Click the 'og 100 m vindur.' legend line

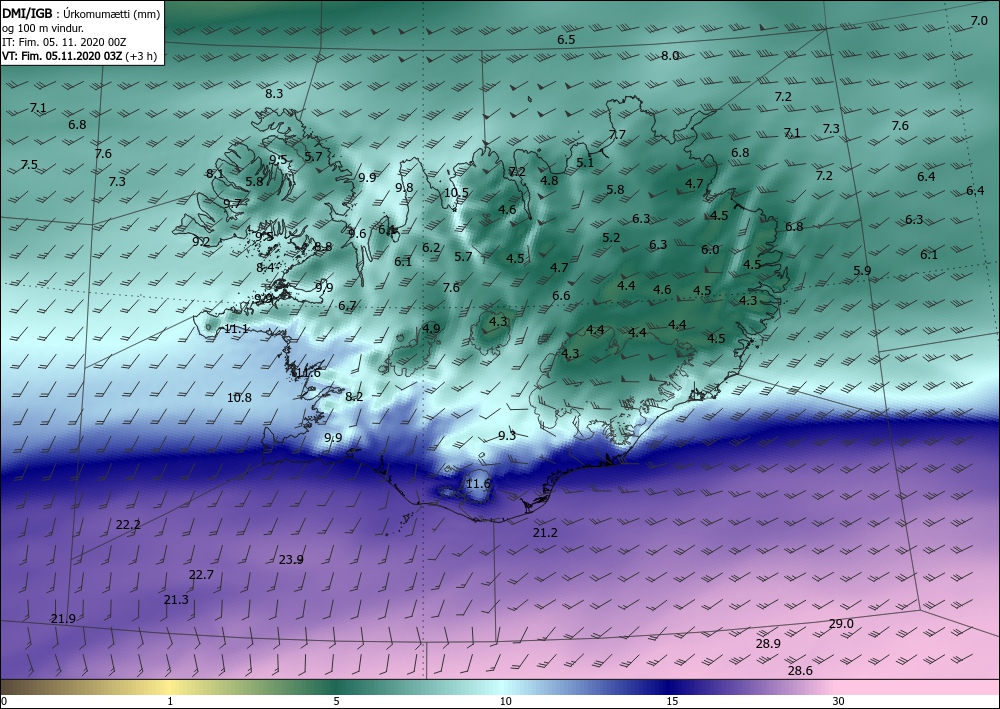[x=43, y=28]
